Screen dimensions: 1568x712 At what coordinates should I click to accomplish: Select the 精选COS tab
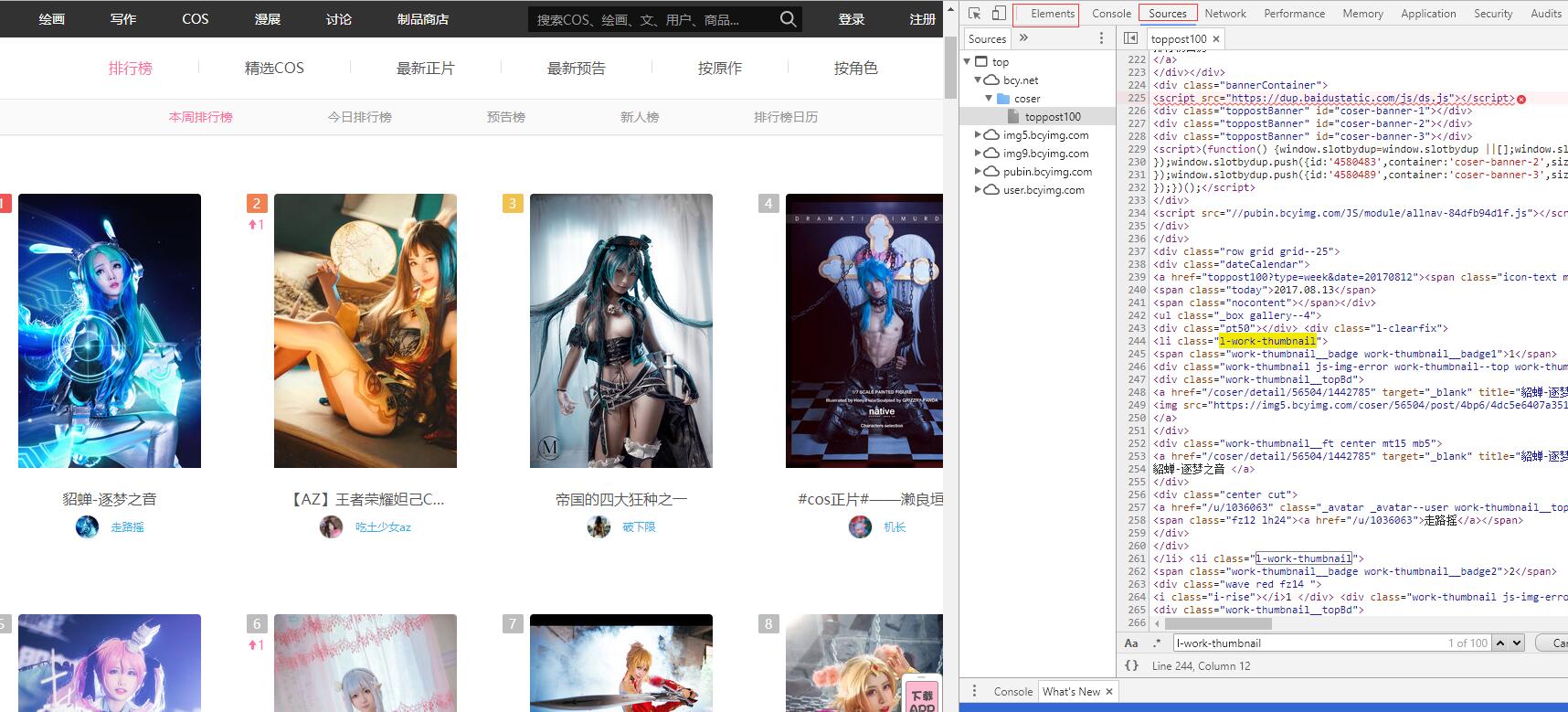(x=274, y=68)
